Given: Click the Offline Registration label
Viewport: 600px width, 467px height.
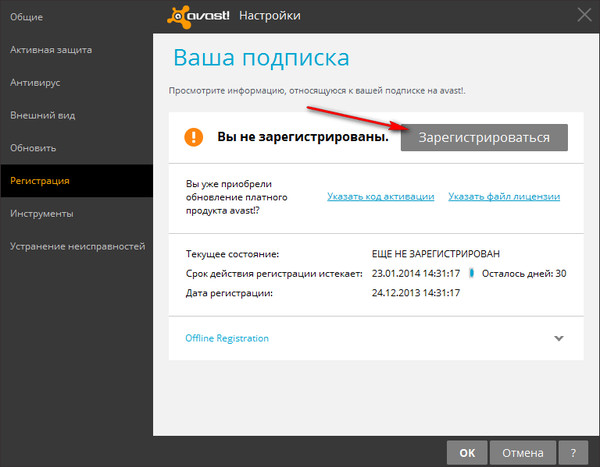Looking at the screenshot, I should pyautogui.click(x=227, y=338).
